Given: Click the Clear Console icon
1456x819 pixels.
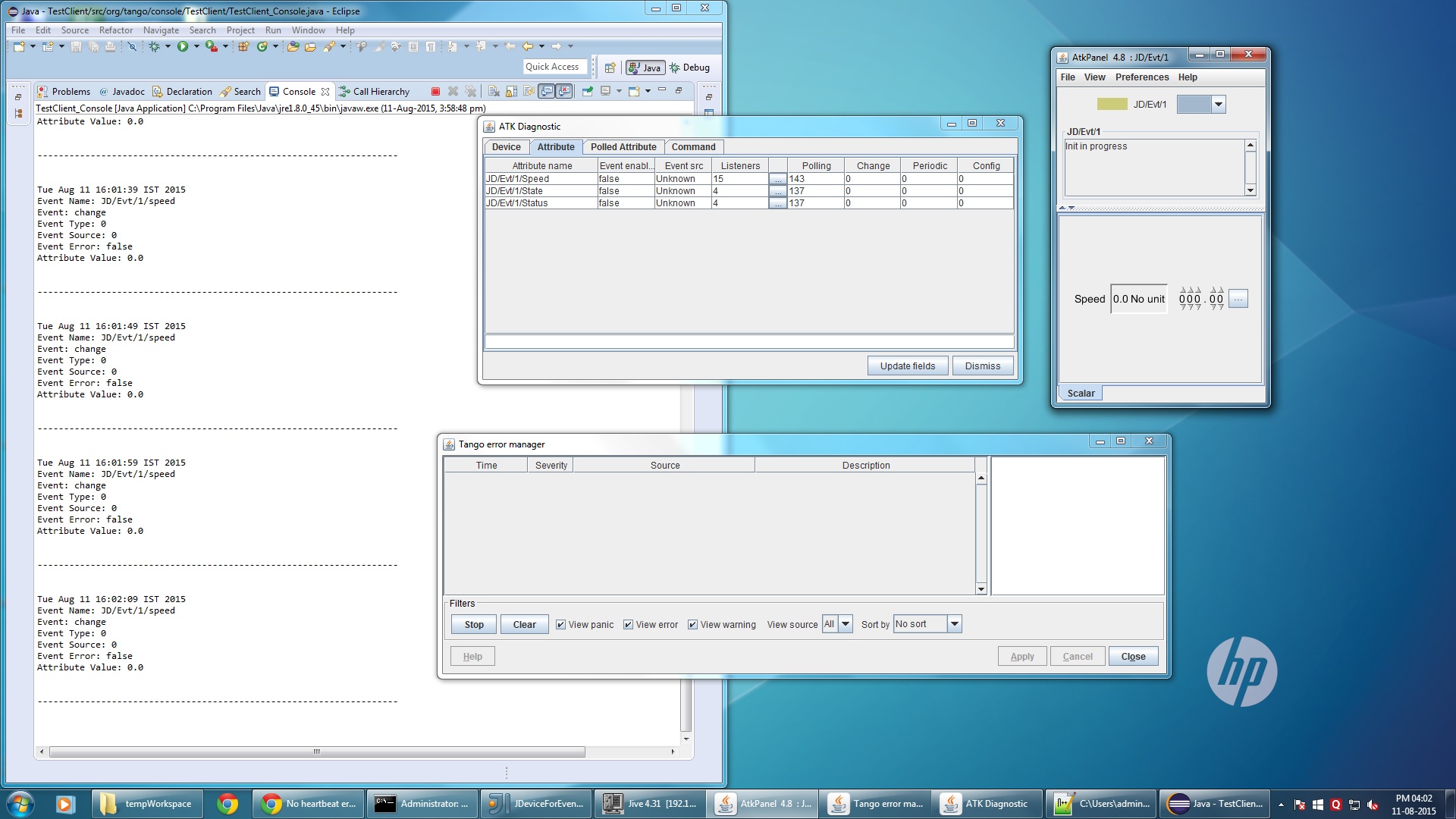Looking at the screenshot, I should [494, 91].
